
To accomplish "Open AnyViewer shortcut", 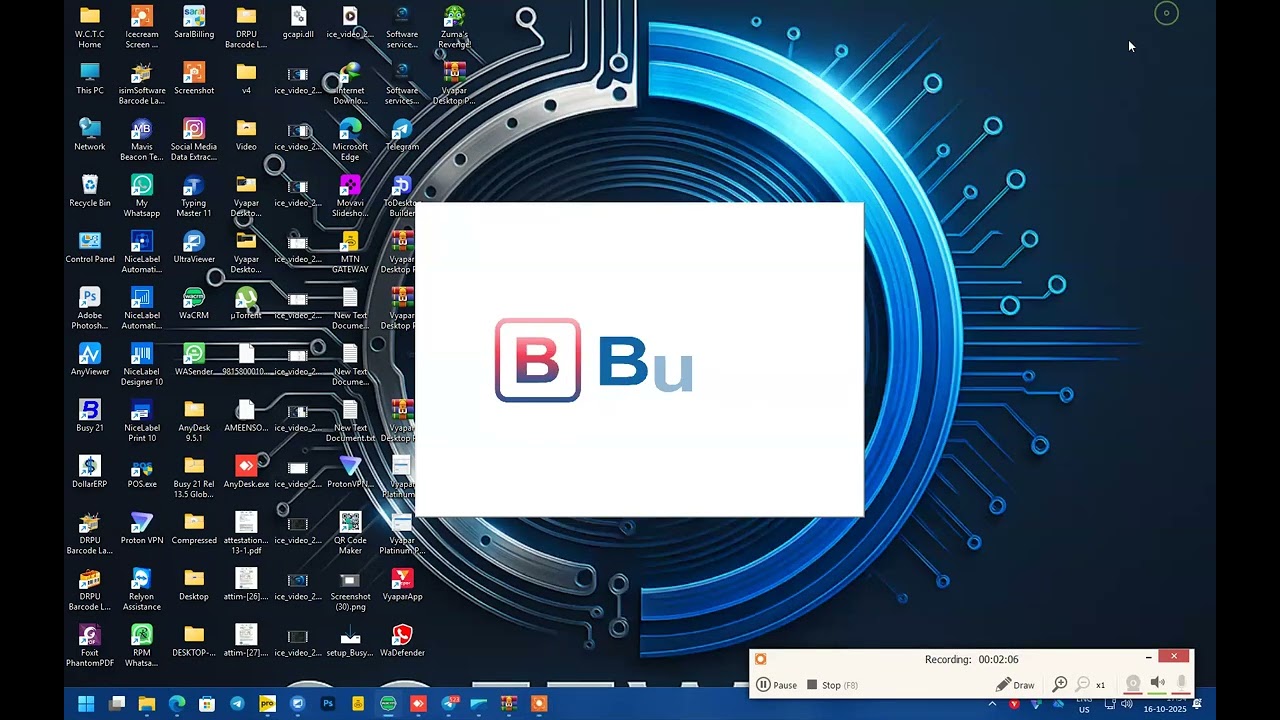I will (90, 359).
